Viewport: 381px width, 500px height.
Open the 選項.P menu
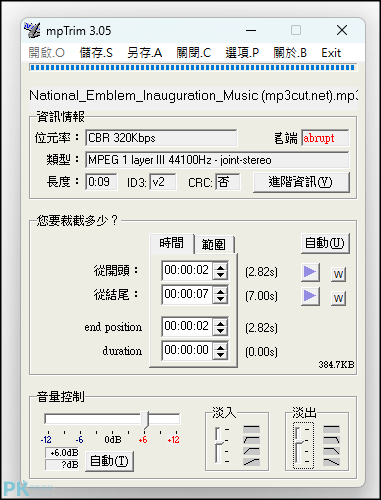click(242, 53)
